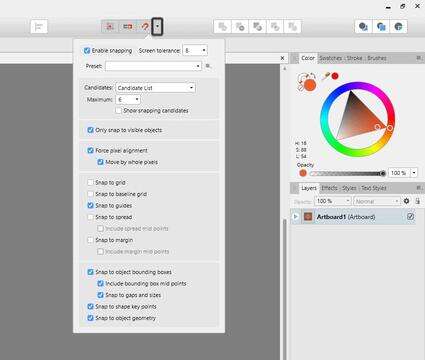Select Insert Inside Selection icon
The height and width of the screenshot is (360, 425).
(x=398, y=27)
